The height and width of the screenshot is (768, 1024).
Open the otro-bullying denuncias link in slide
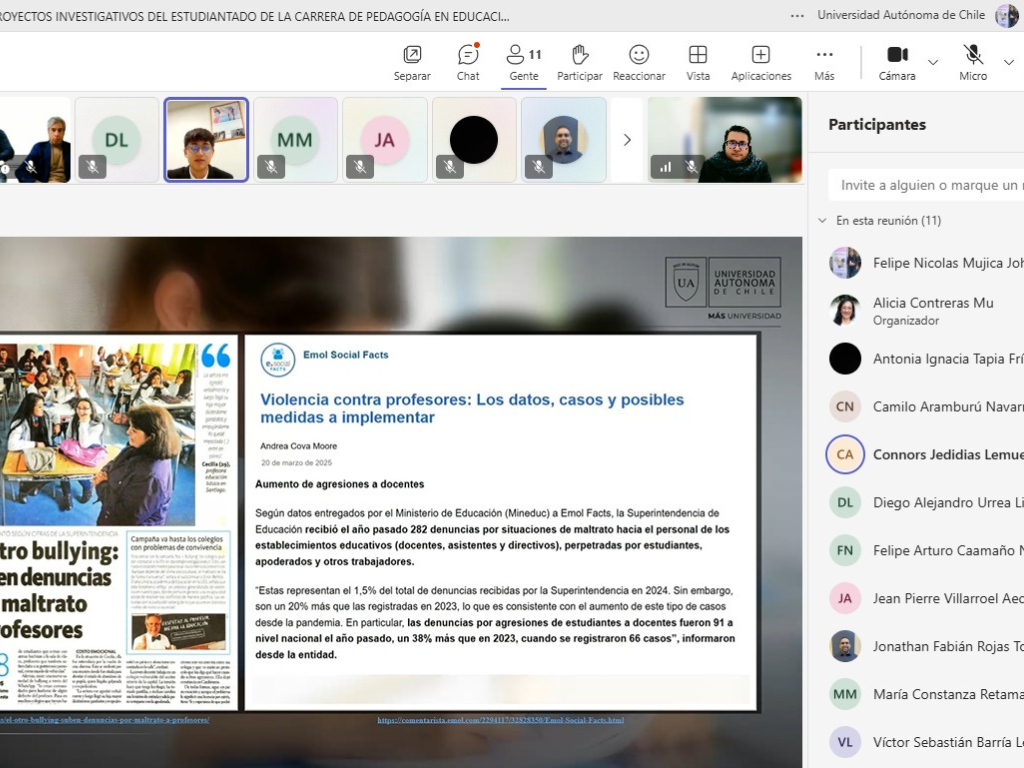pyautogui.click(x=104, y=720)
